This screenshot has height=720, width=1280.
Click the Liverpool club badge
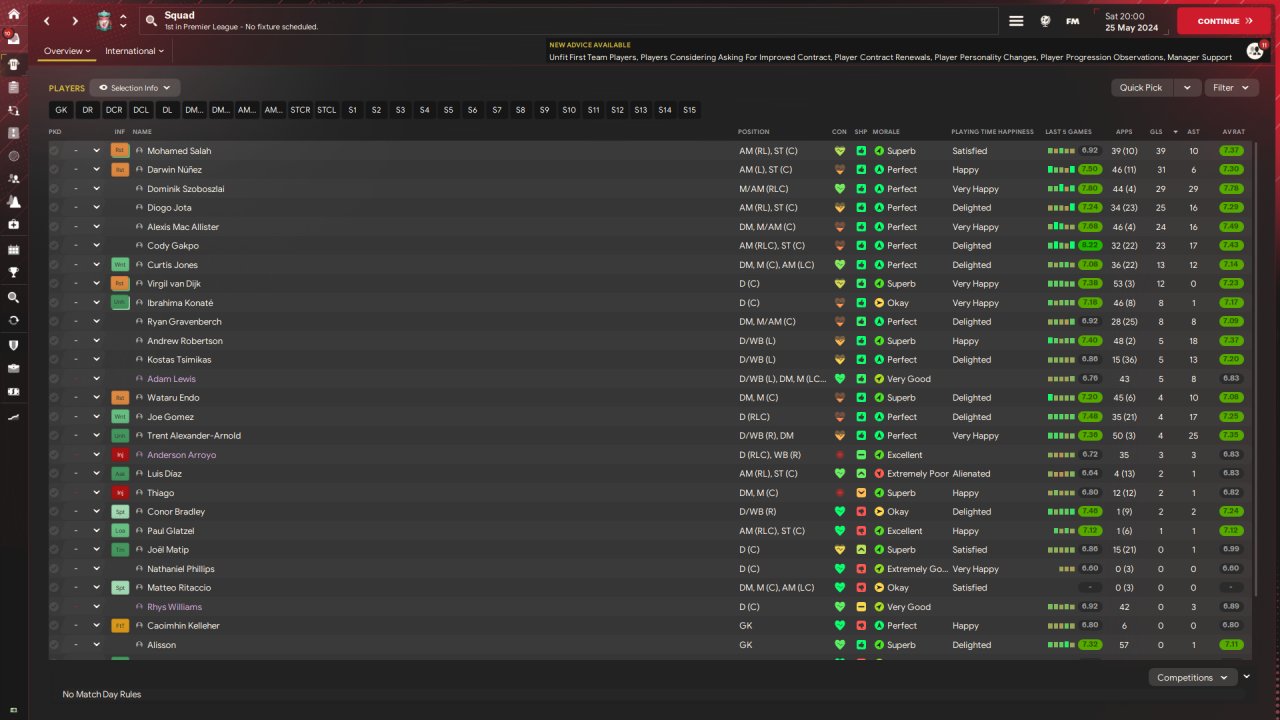tap(104, 21)
